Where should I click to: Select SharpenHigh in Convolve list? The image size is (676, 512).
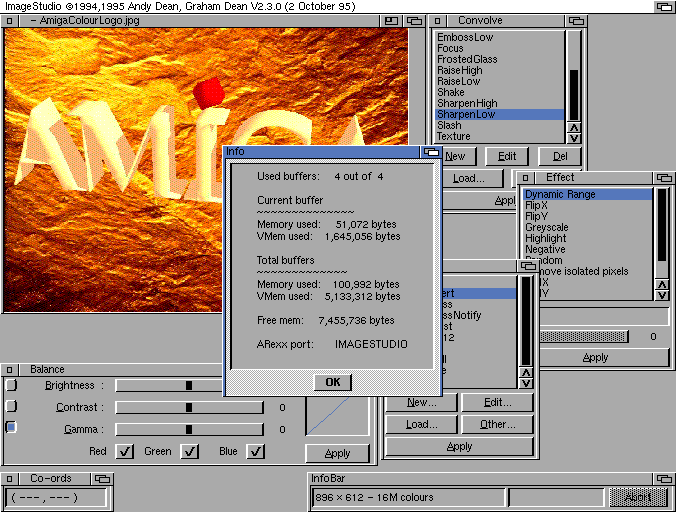click(499, 103)
